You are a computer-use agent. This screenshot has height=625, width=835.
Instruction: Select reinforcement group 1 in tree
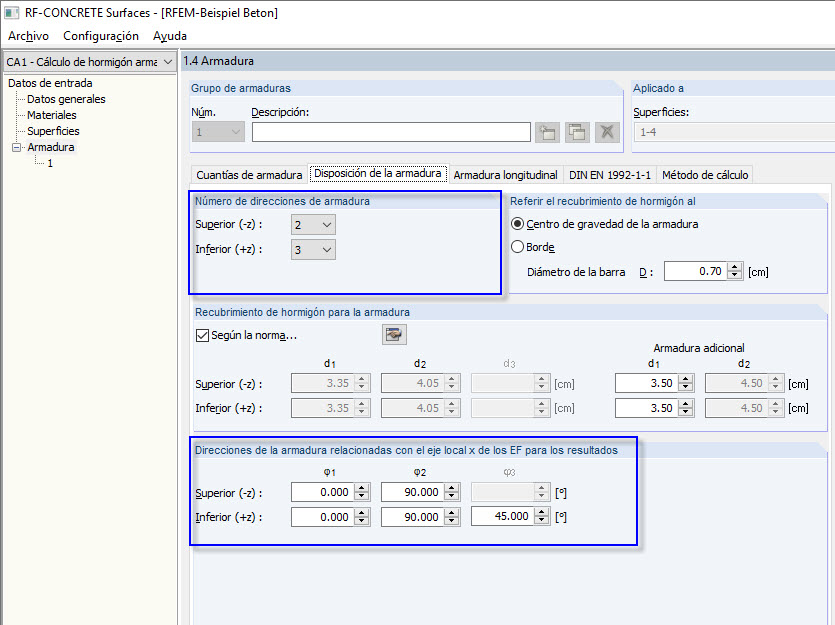click(x=50, y=163)
